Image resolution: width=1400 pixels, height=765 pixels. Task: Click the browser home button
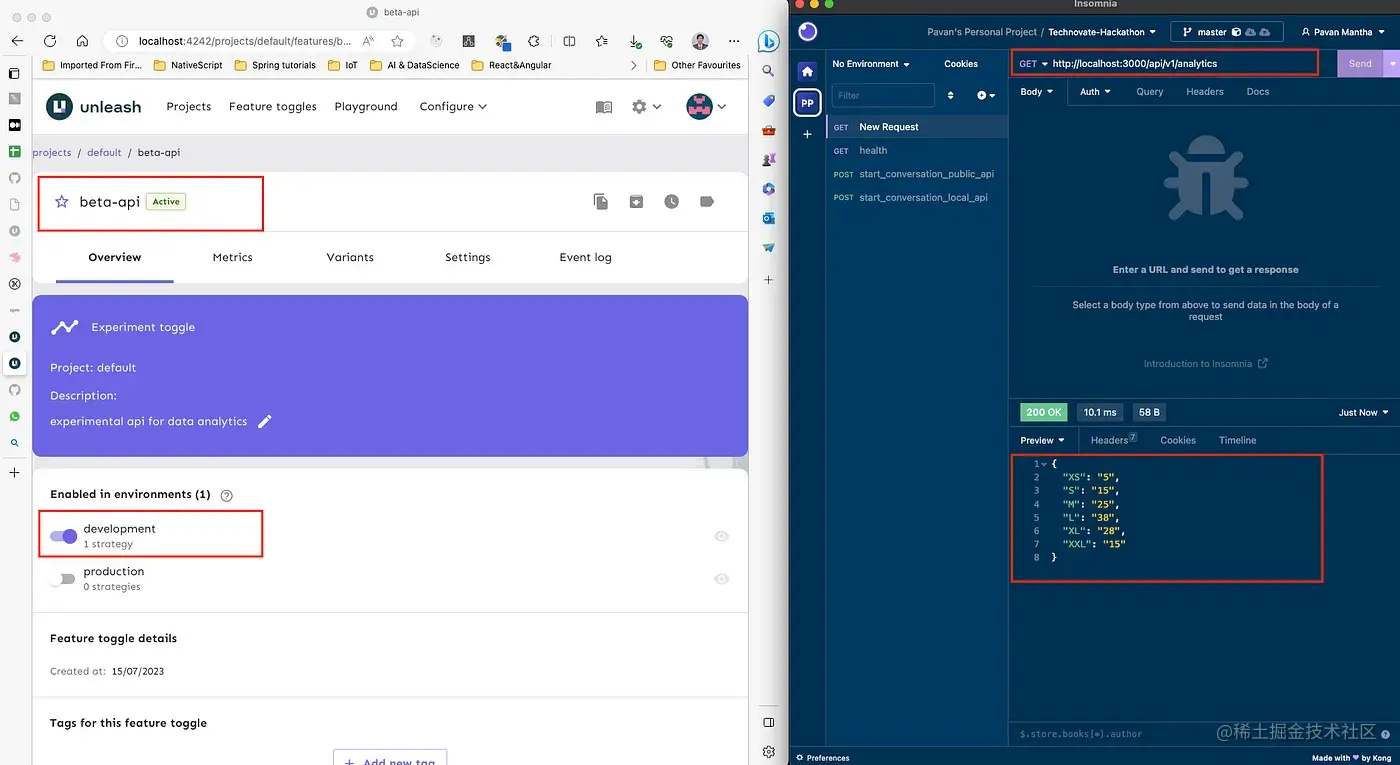click(x=82, y=41)
